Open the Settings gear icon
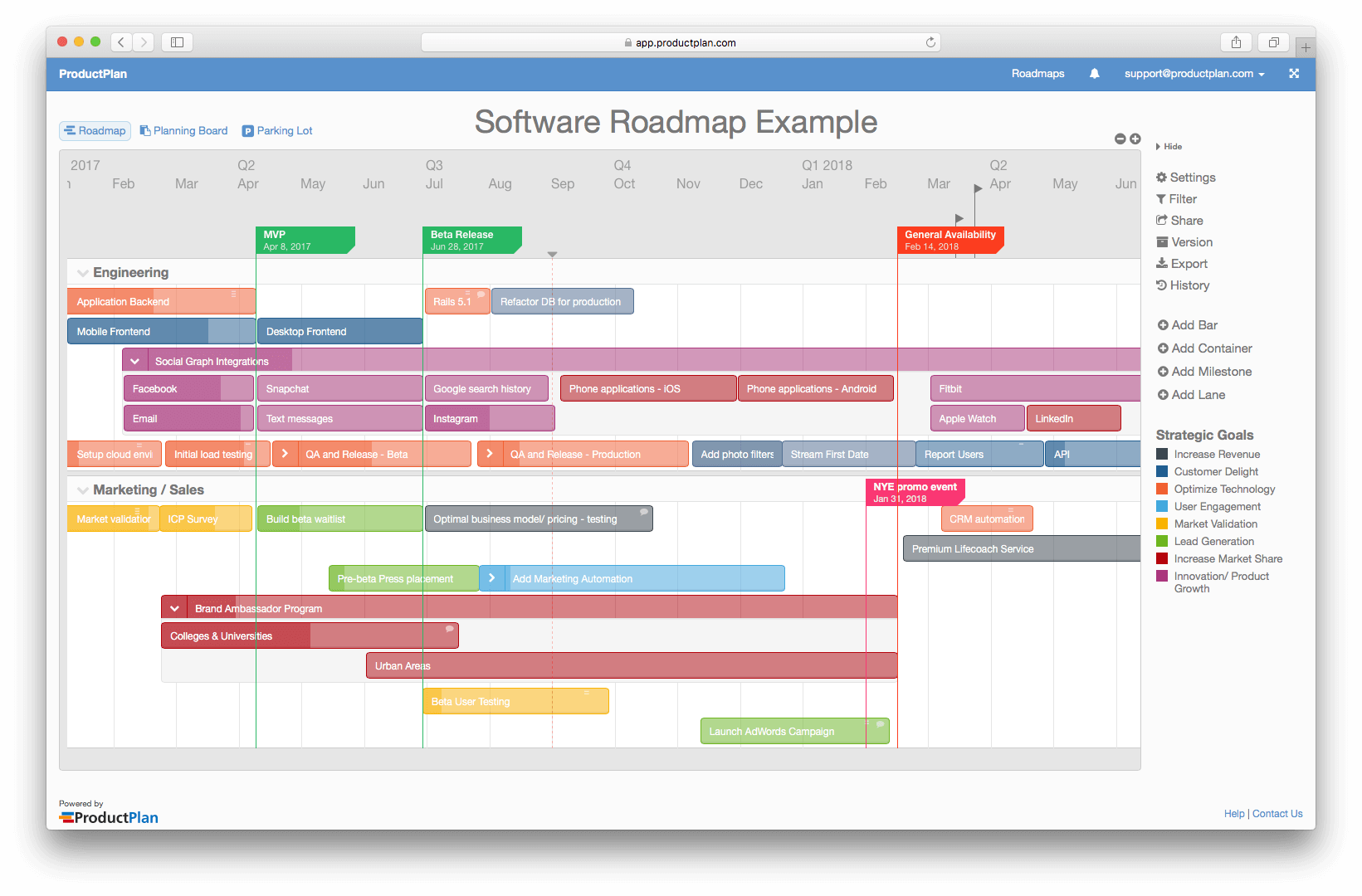This screenshot has width=1362, height=896. point(1161,177)
